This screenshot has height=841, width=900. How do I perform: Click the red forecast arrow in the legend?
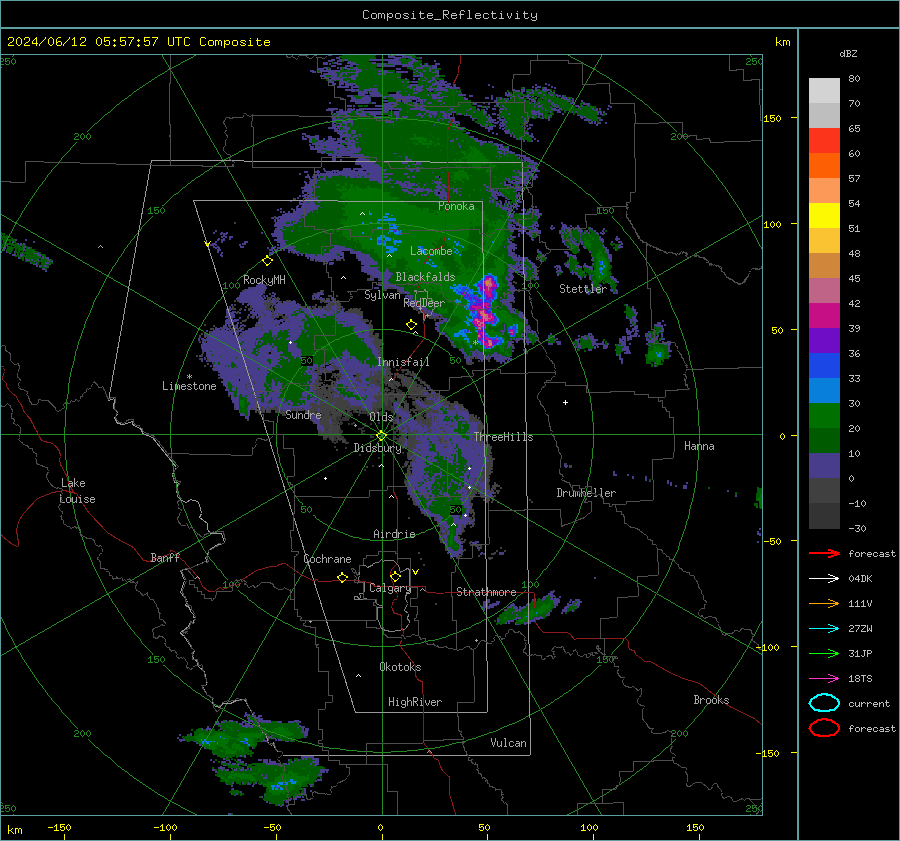pos(824,553)
